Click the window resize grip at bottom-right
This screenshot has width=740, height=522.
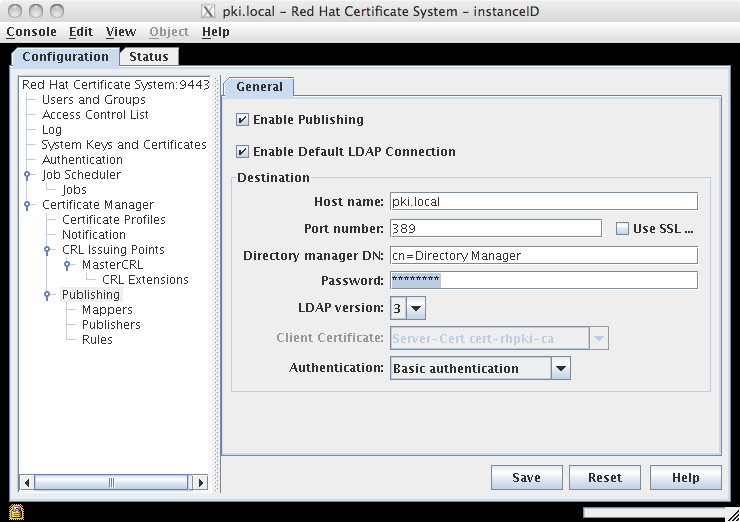point(733,515)
